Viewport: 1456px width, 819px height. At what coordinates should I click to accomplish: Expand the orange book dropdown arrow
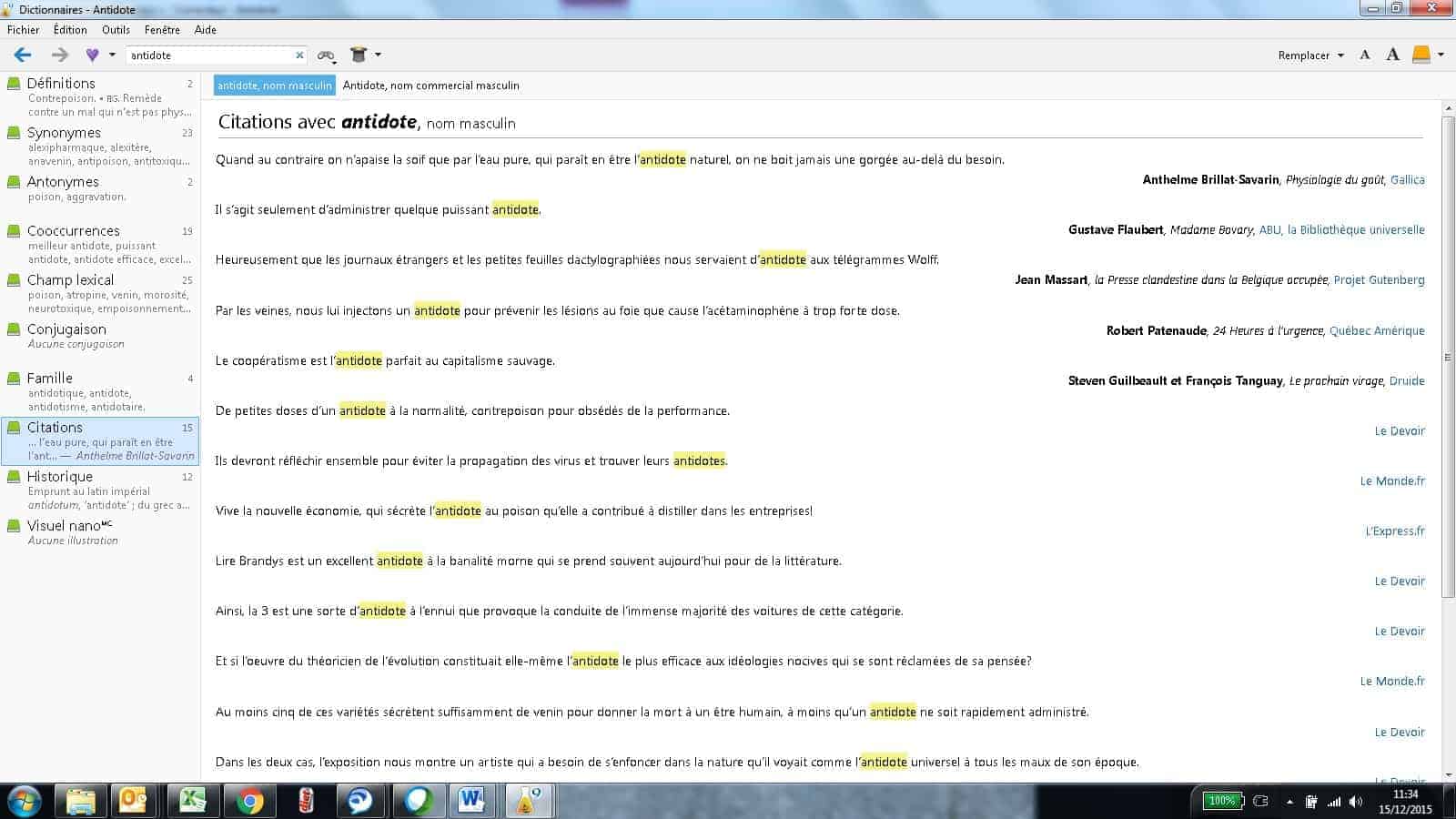pyautogui.click(x=1441, y=56)
